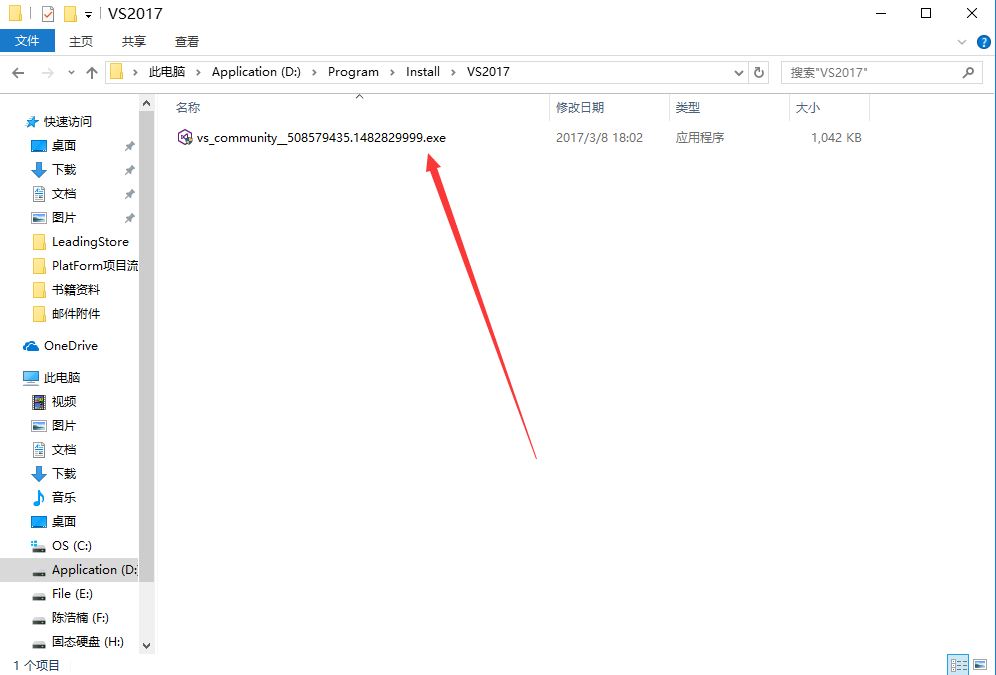Refresh the current folder view
The height and width of the screenshot is (675, 996).
point(758,72)
